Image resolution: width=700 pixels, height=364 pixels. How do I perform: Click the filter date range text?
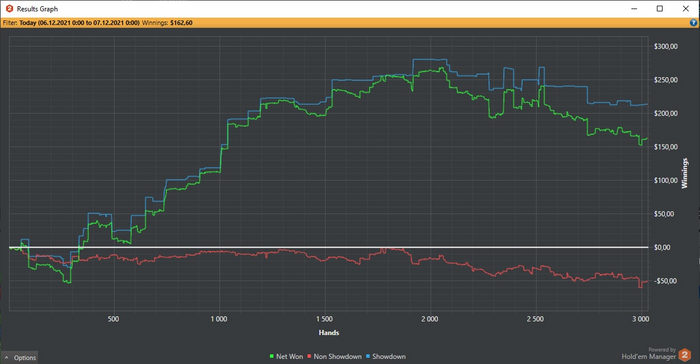coord(79,23)
